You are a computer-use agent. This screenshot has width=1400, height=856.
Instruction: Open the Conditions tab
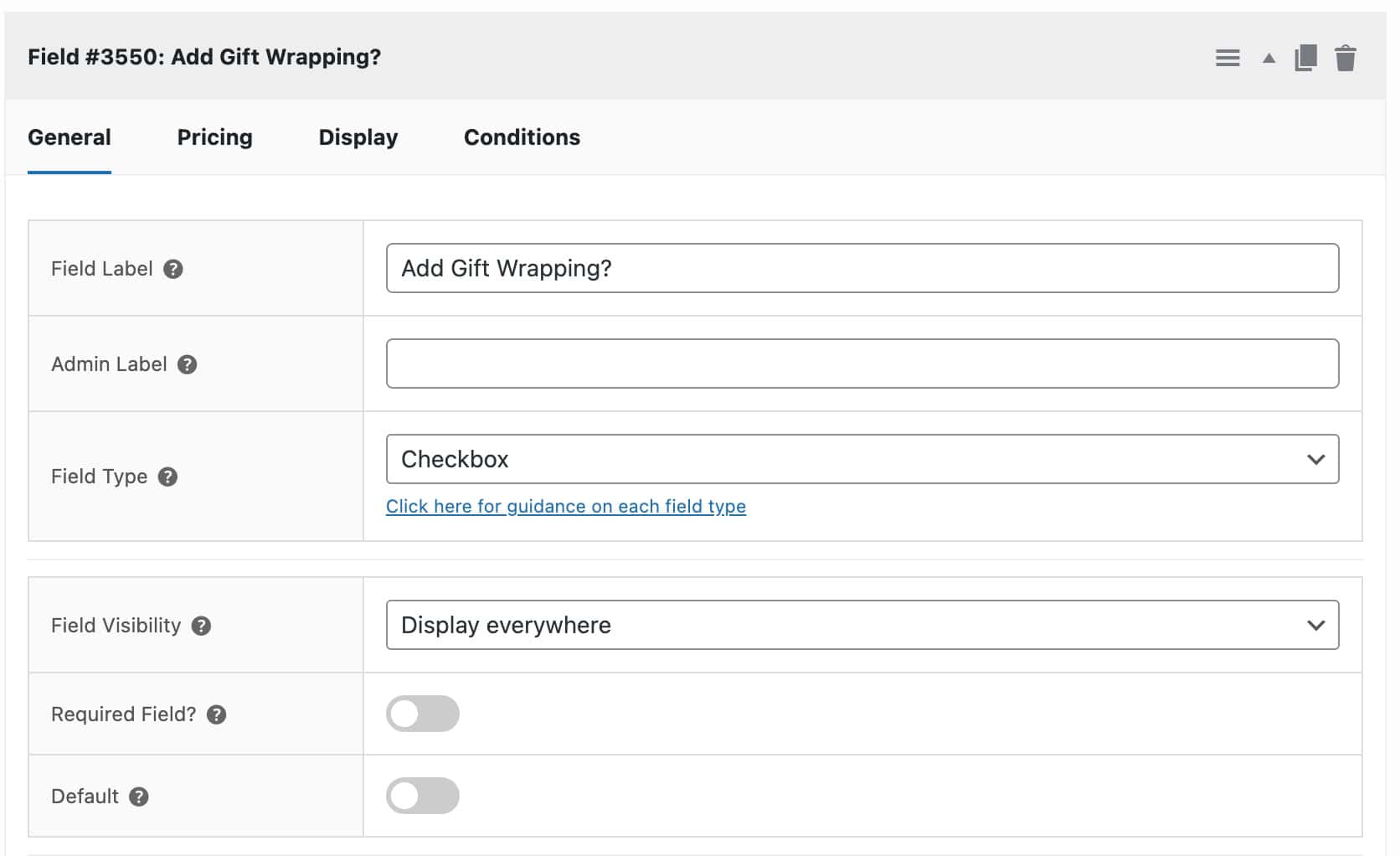[522, 137]
